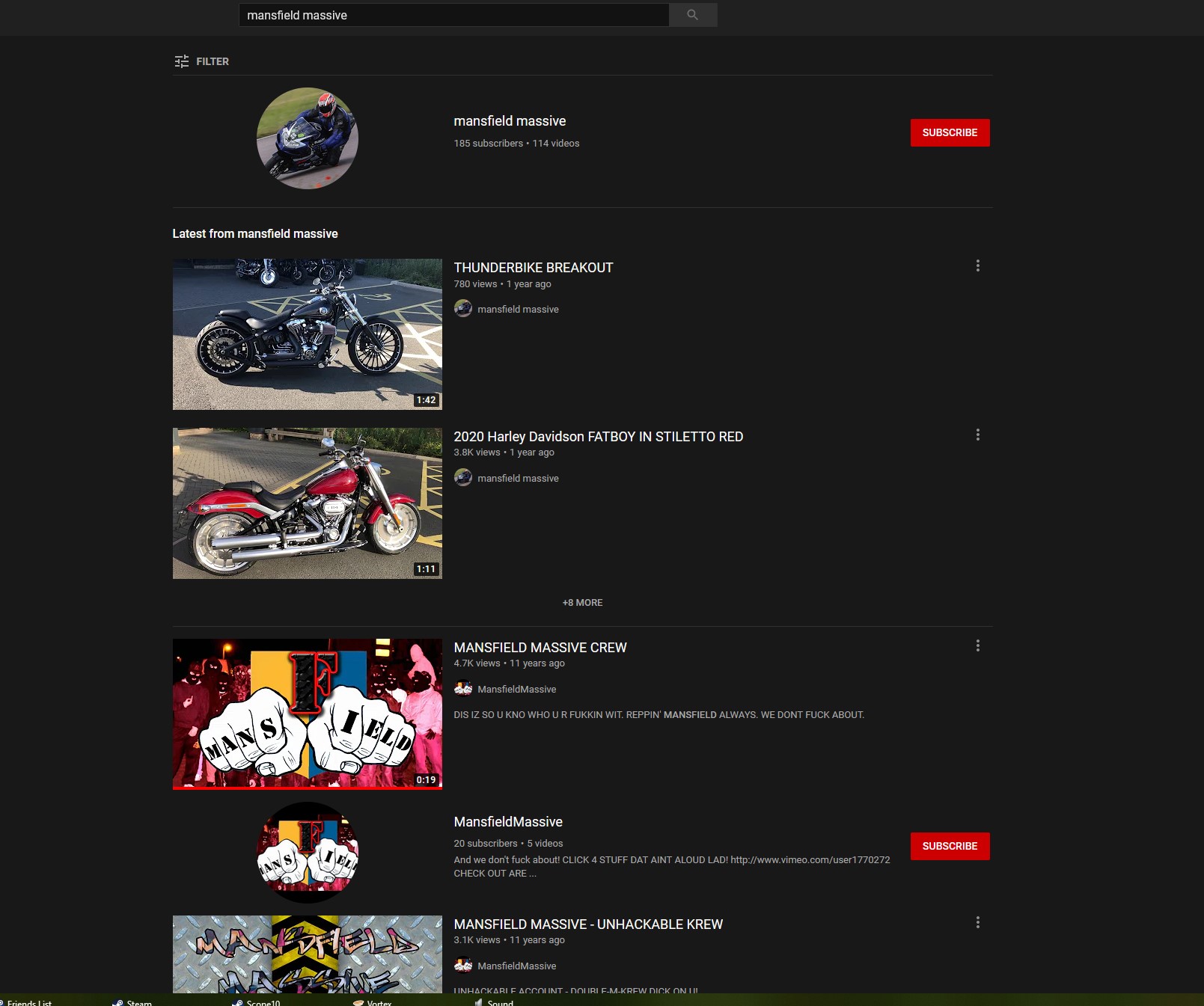1204x1006 pixels.
Task: Open the channel name link under THUNDERBIKE BREAKOUT
Action: (x=518, y=309)
